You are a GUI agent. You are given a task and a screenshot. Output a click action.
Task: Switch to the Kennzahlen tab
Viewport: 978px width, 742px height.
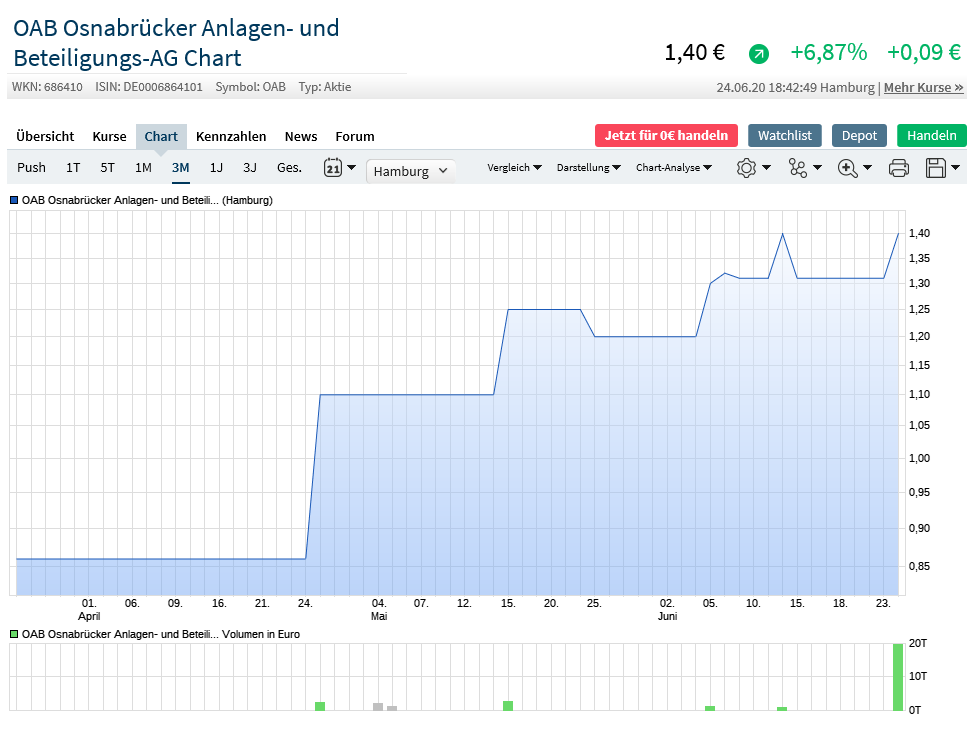(x=231, y=136)
